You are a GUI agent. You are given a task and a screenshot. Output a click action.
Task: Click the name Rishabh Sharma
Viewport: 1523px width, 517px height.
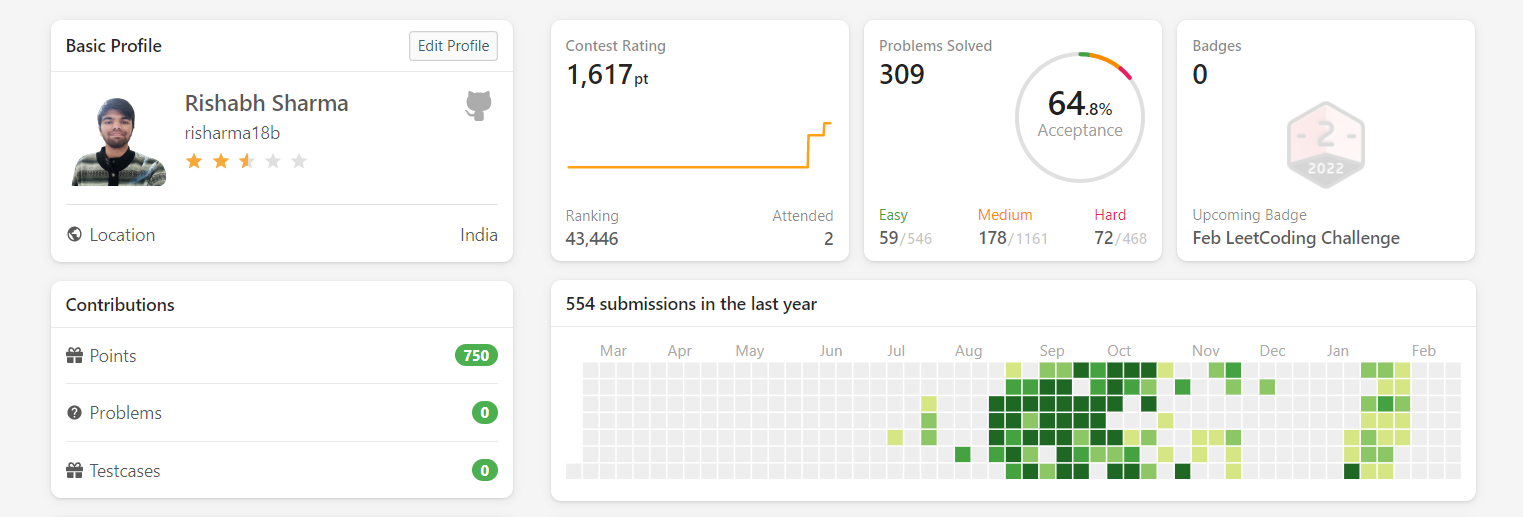[267, 103]
